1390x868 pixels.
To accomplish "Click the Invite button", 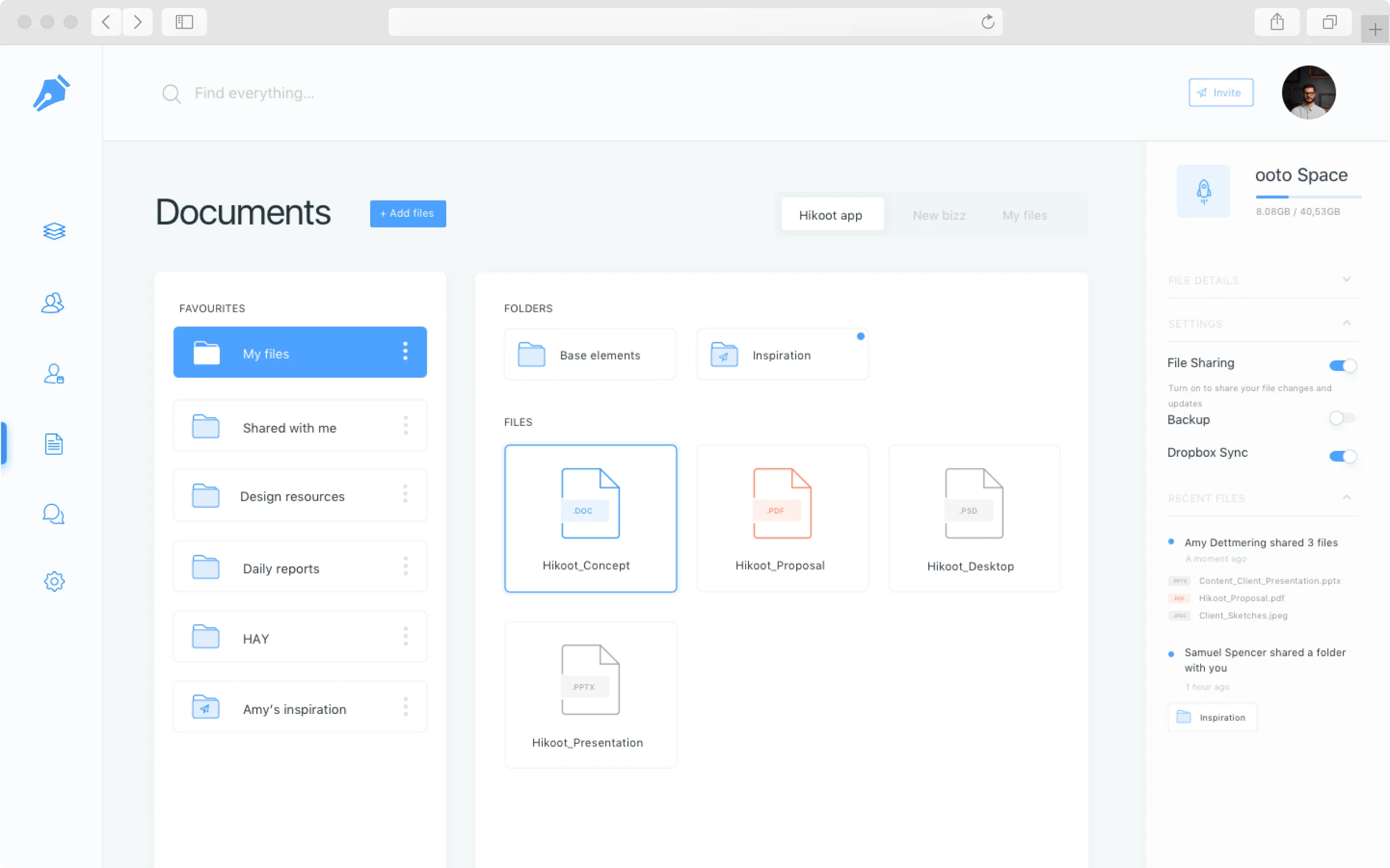I will pos(1220,92).
